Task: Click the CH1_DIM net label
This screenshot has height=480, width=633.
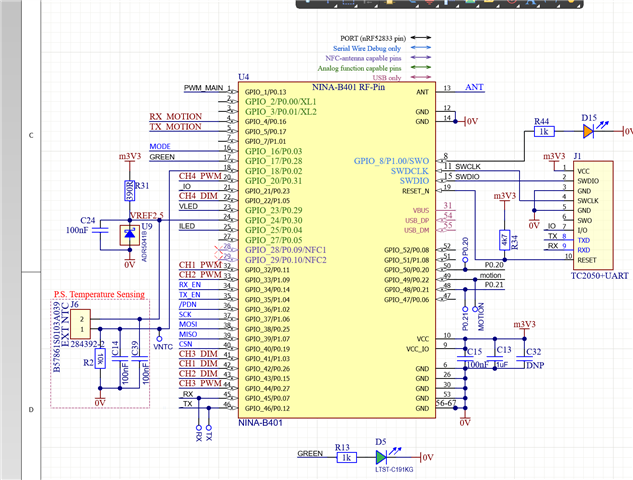Action: 198,363
